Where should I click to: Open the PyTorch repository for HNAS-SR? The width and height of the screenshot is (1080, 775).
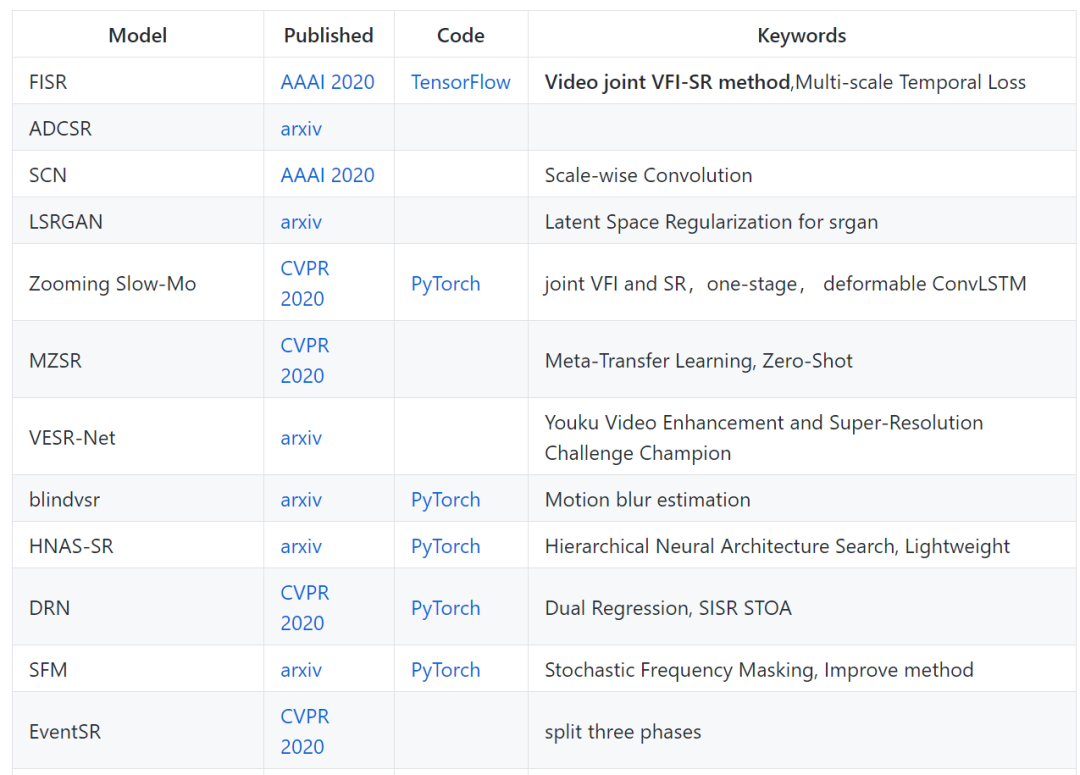445,546
